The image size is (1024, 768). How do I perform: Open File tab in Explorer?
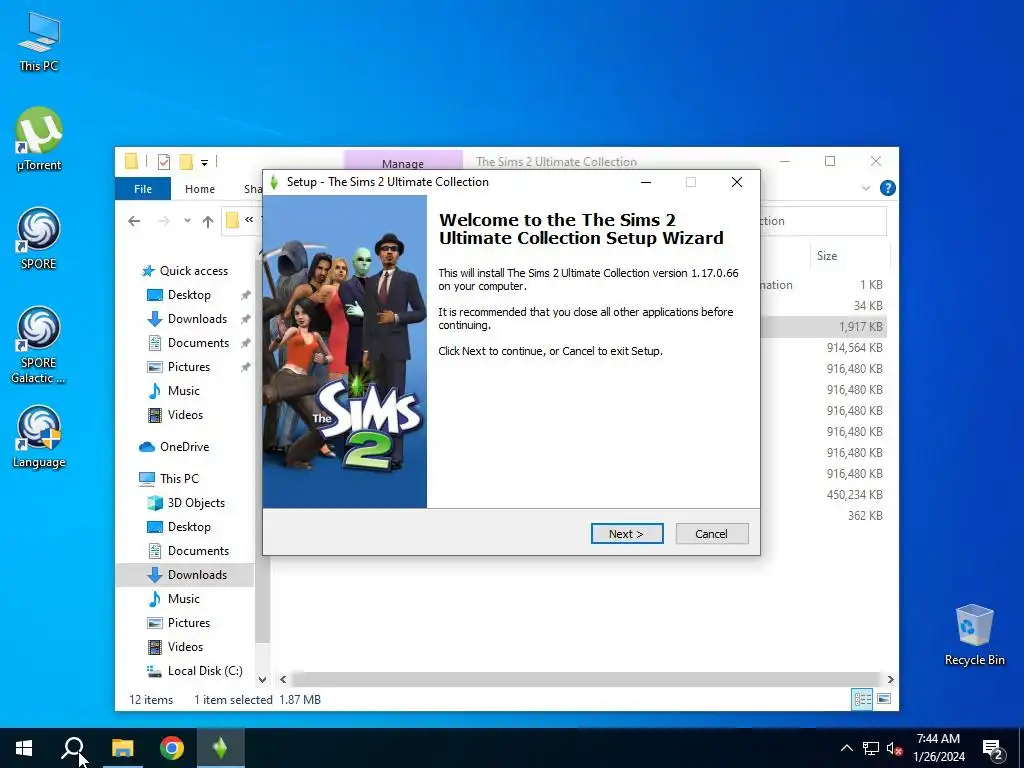(x=142, y=189)
